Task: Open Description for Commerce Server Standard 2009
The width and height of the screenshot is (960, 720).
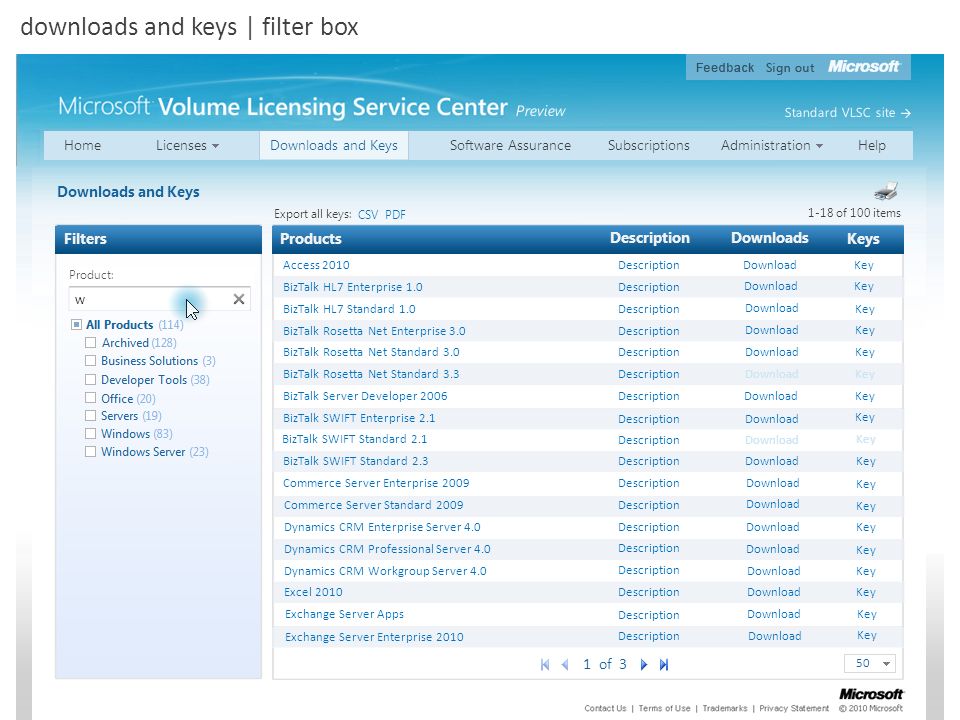Action: (x=648, y=505)
